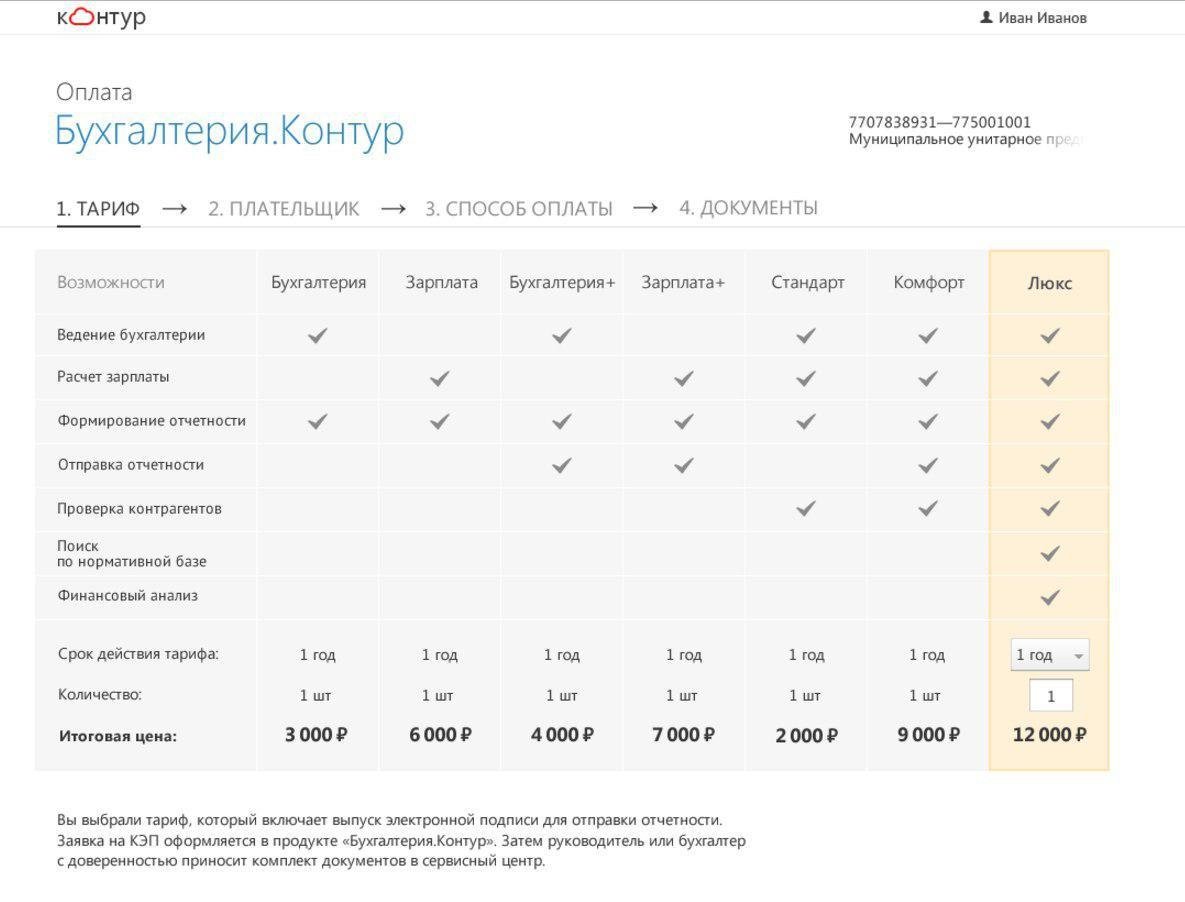This screenshot has width=1185, height=902.
Task: Click checkmark for Поиск по нормативной базе under Люкс
Action: pos(1050,554)
